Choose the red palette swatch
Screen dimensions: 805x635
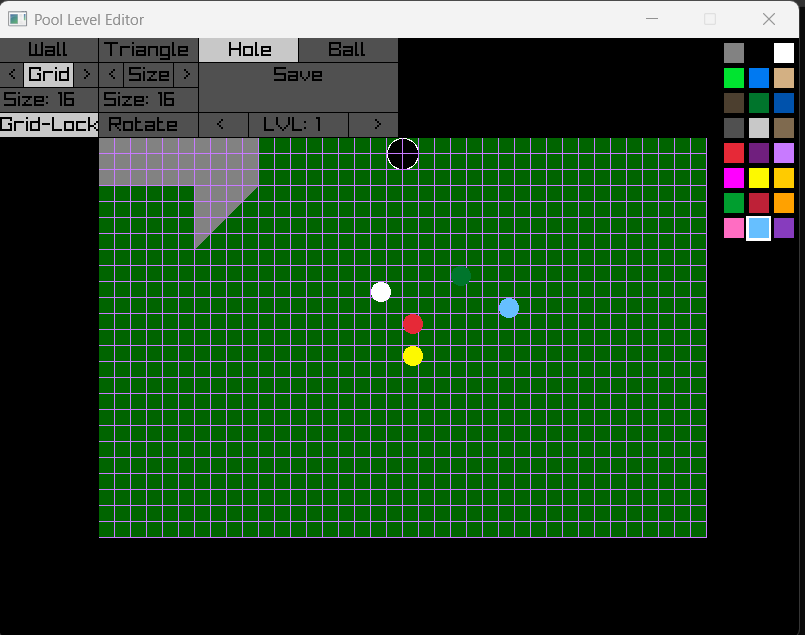pyautogui.click(x=734, y=153)
